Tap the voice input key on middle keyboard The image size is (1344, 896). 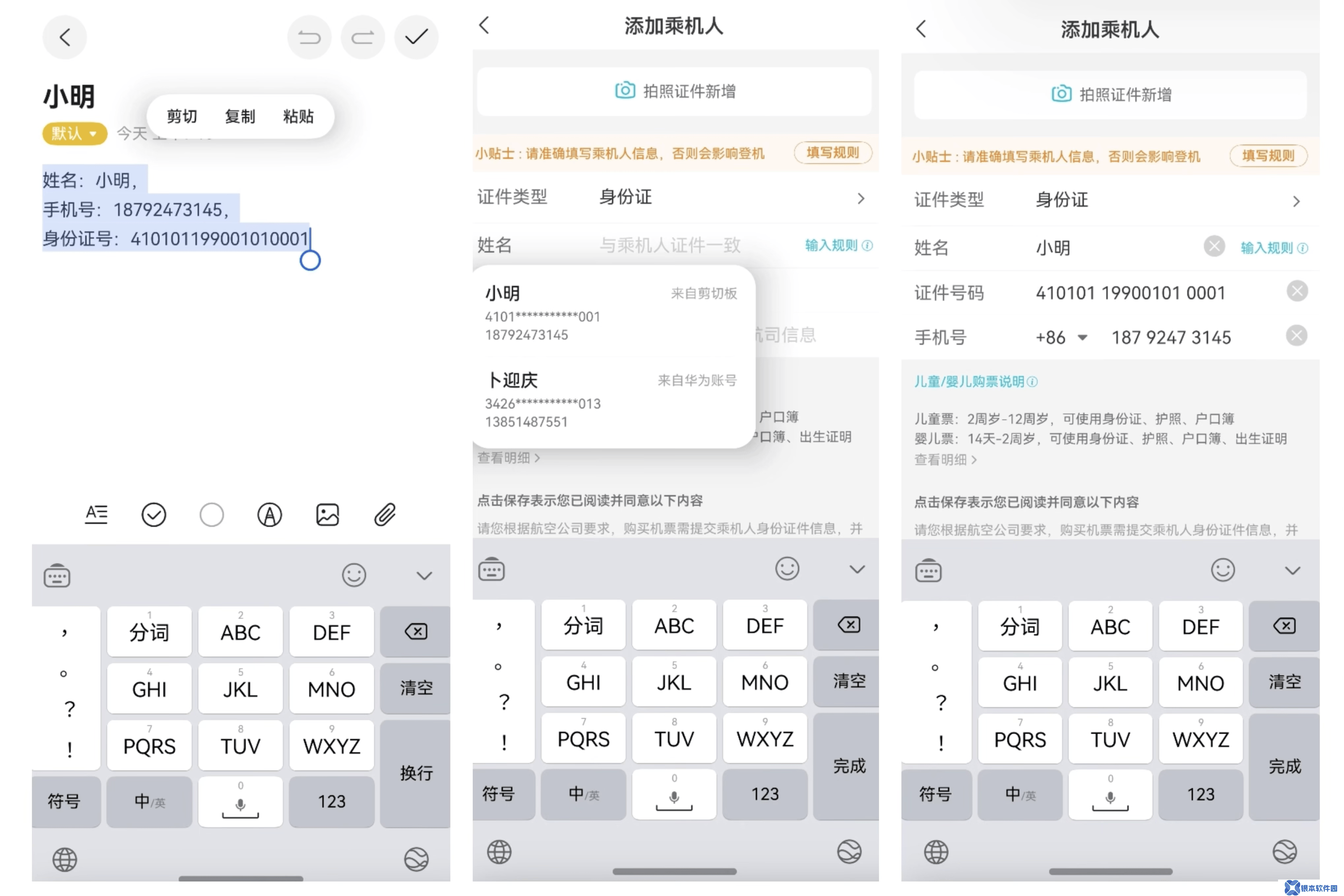pyautogui.click(x=674, y=794)
